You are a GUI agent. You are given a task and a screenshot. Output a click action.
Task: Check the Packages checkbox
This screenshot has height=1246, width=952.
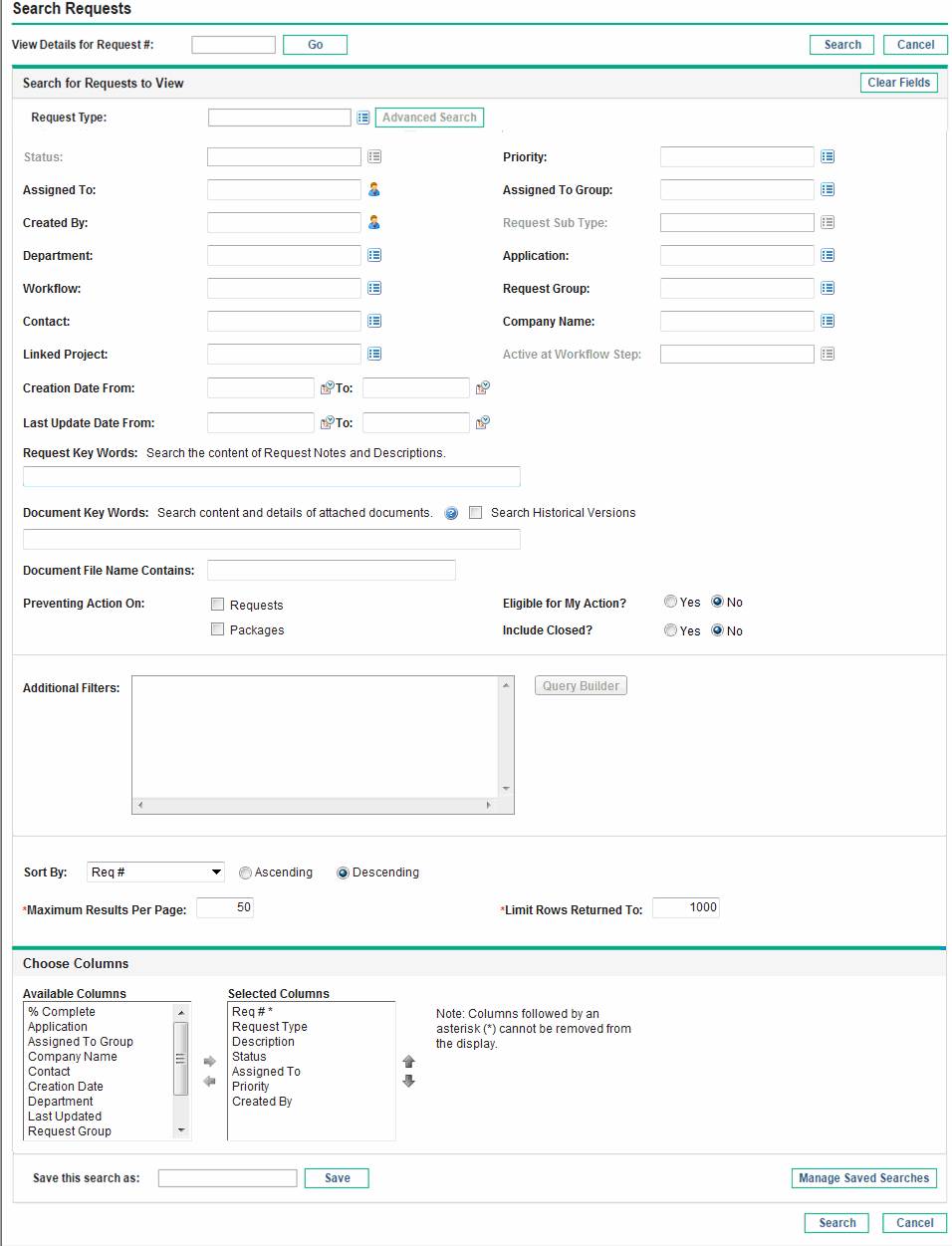pos(217,629)
